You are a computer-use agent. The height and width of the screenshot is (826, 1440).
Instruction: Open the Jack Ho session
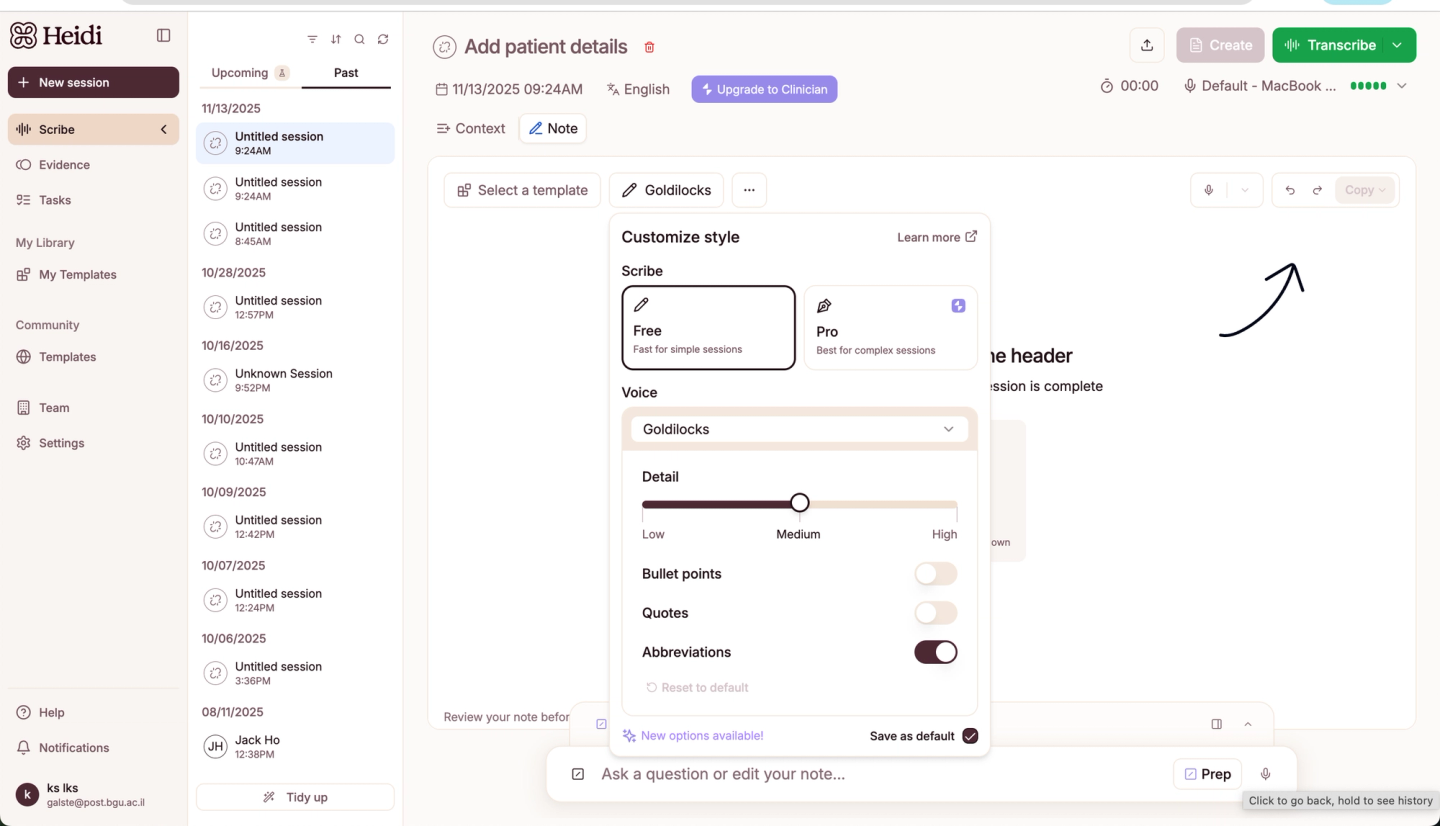[x=295, y=746]
